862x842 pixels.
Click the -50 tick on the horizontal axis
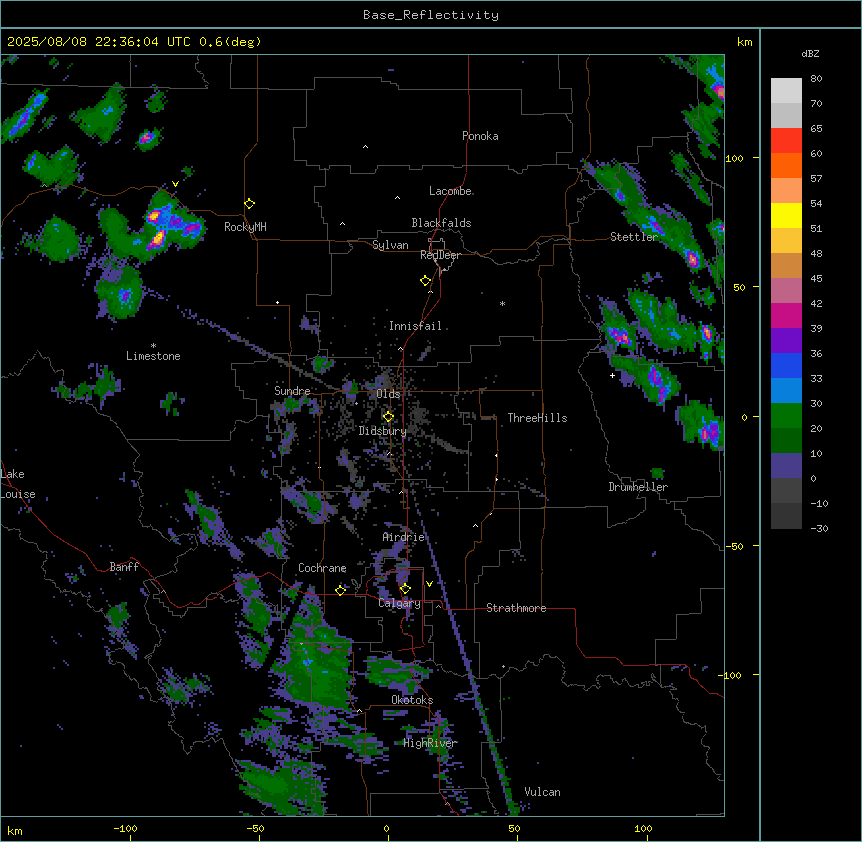click(255, 828)
